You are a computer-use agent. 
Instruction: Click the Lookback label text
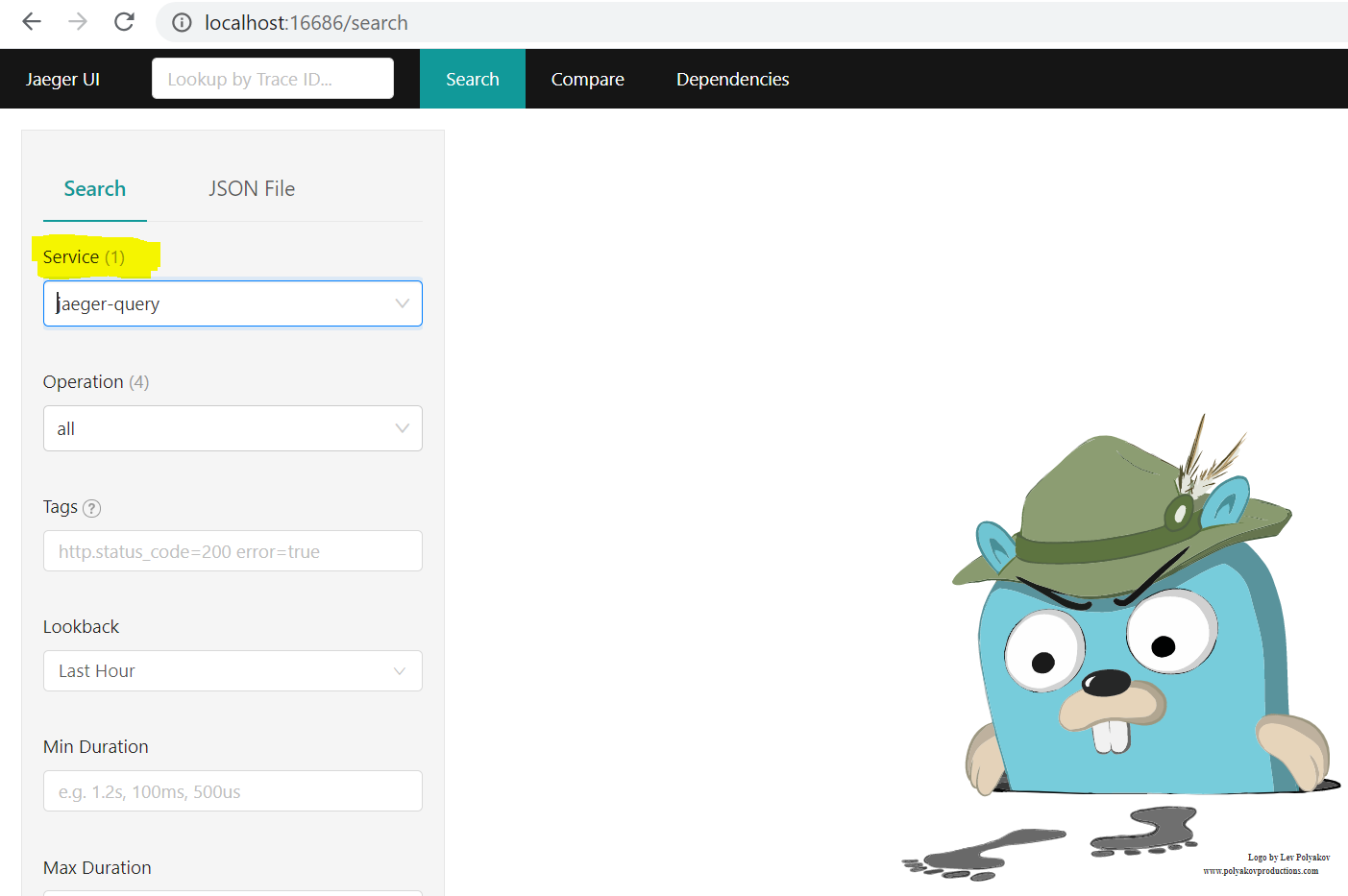(81, 627)
